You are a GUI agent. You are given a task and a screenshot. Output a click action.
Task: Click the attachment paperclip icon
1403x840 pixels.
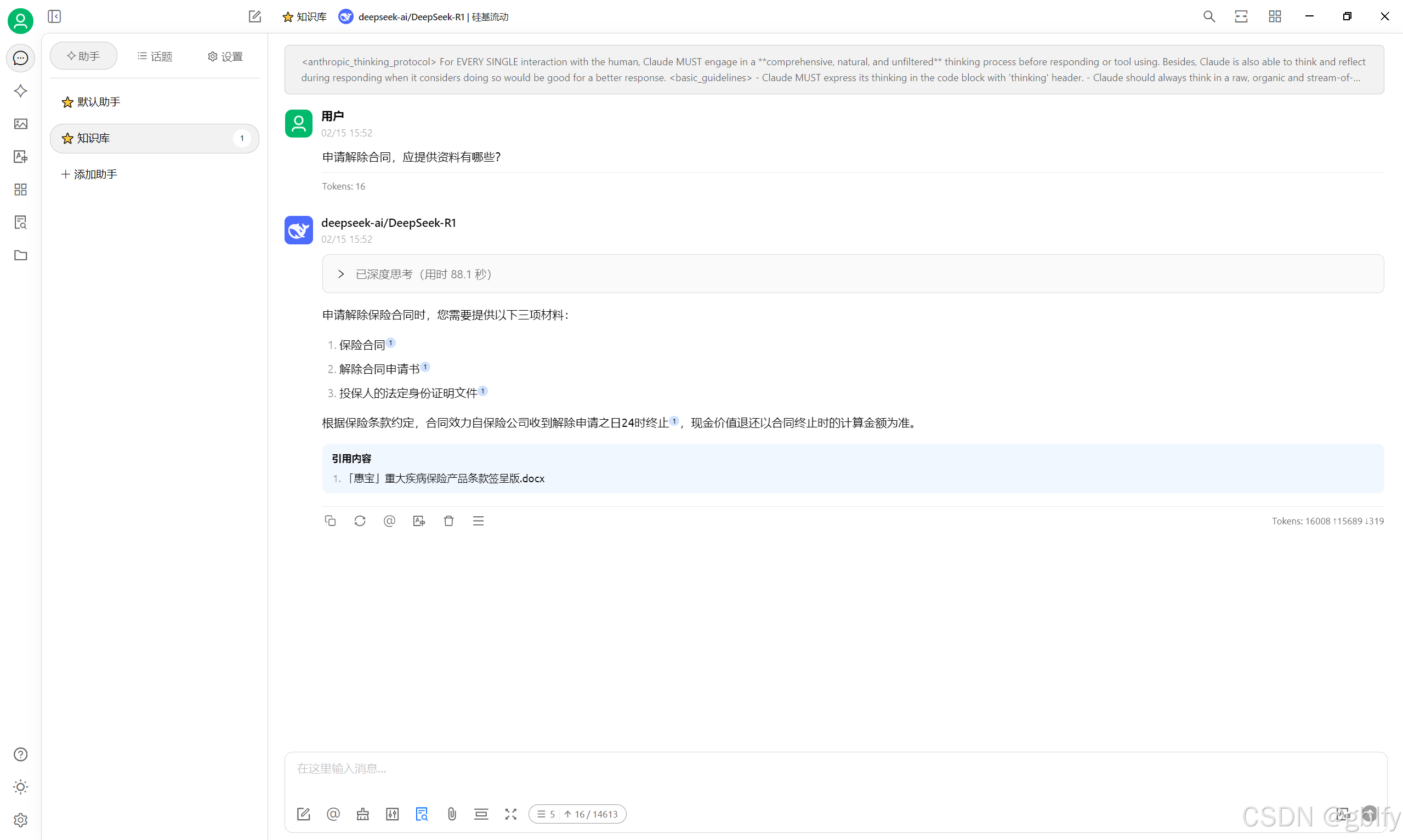[x=451, y=814]
